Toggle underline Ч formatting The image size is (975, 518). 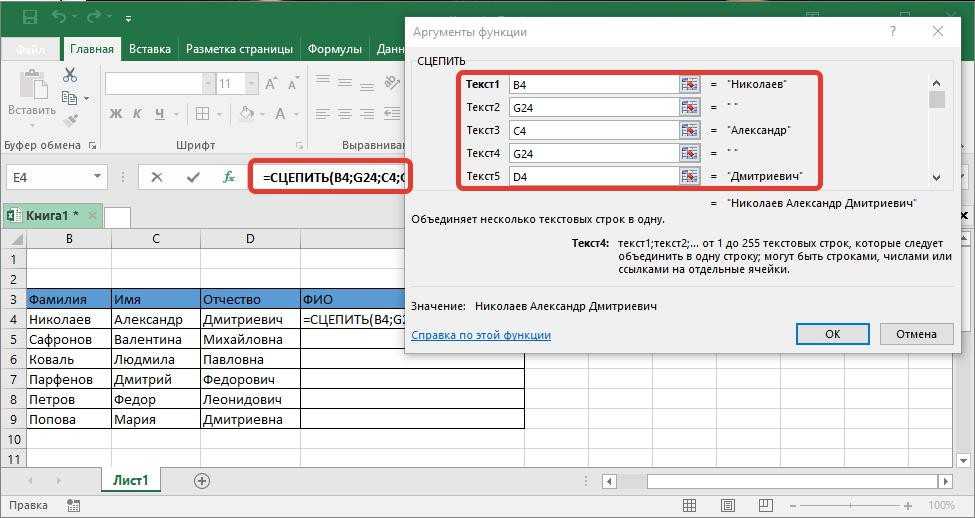click(162, 113)
